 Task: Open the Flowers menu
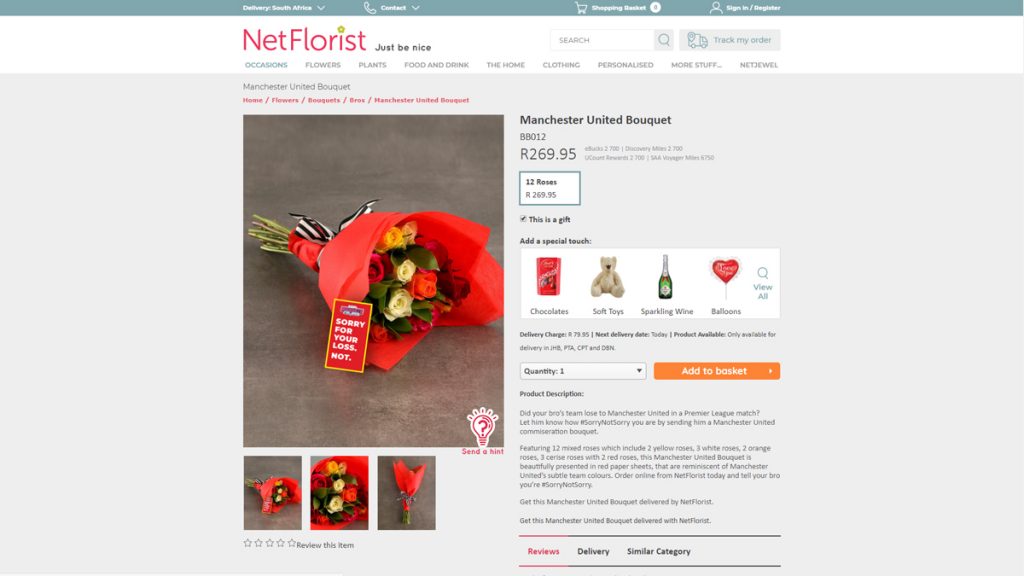[x=323, y=65]
